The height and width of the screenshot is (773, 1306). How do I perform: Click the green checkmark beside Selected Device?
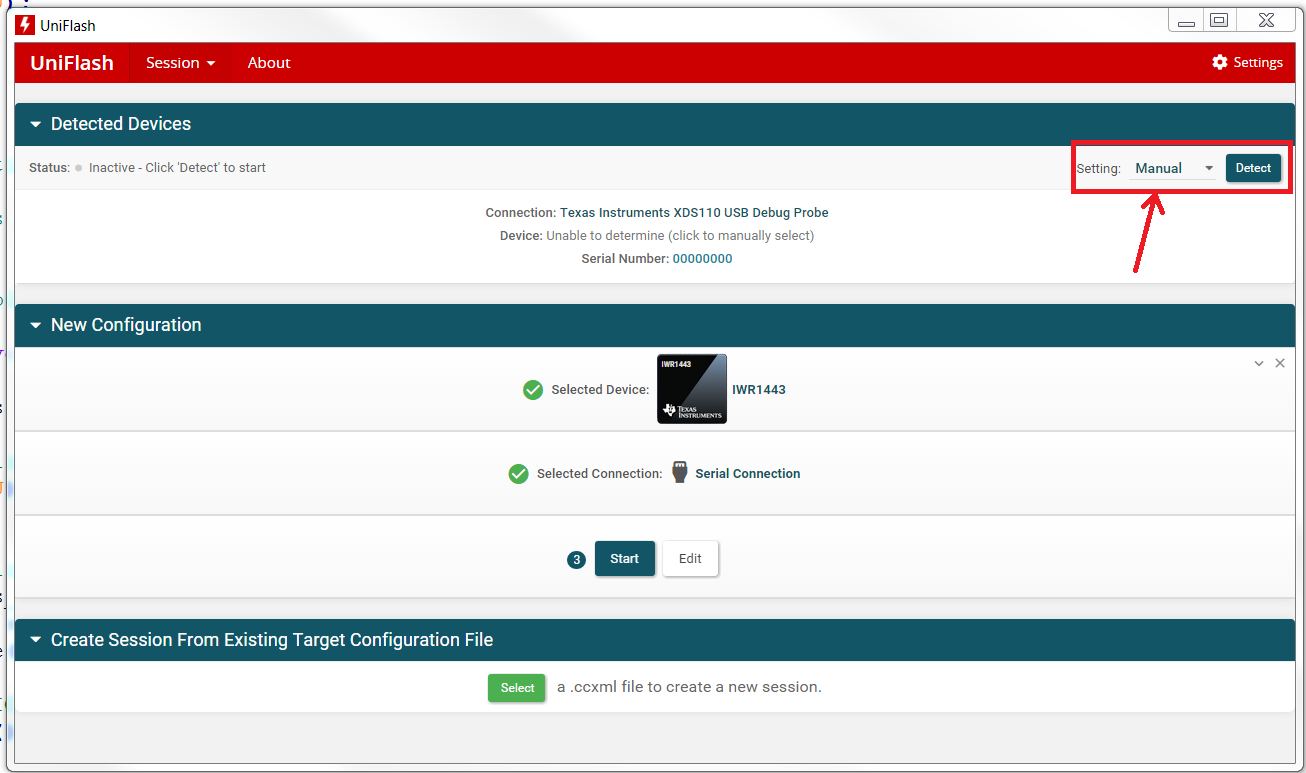(533, 390)
